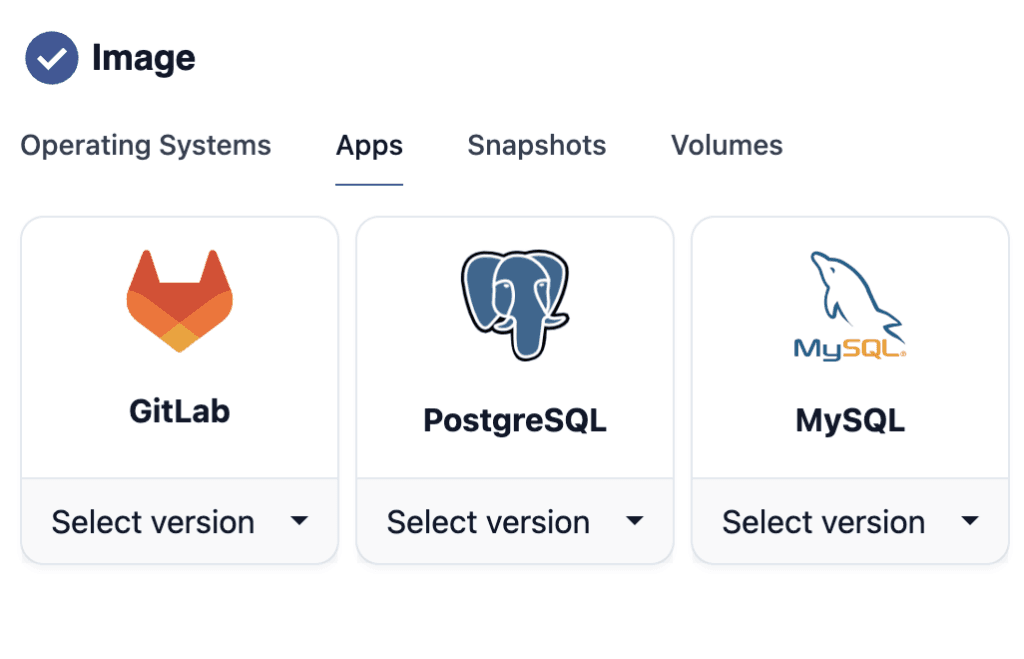Stay on the Apps tab

[x=369, y=145]
